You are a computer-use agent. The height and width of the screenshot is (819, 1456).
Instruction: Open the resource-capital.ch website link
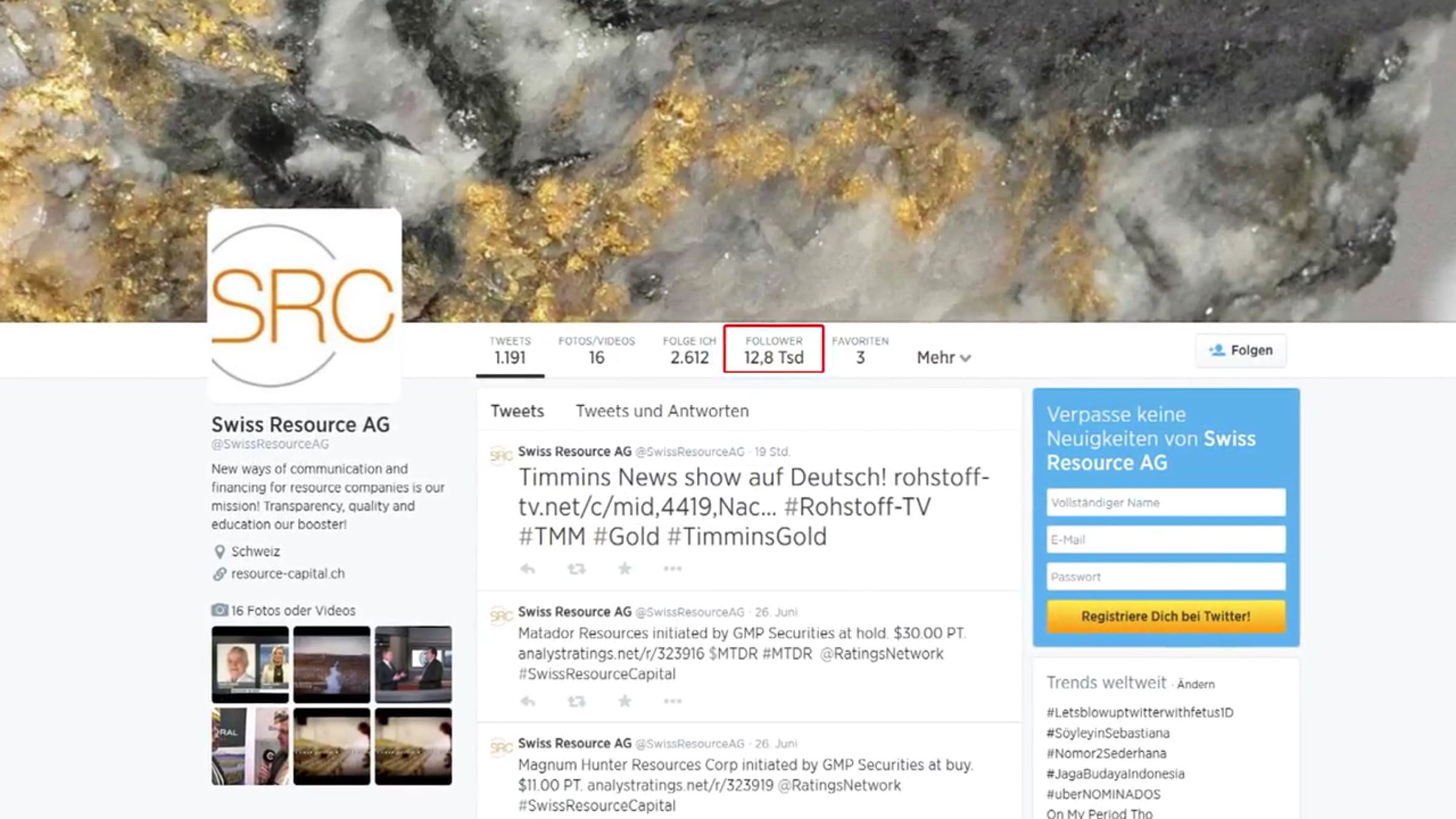point(288,574)
